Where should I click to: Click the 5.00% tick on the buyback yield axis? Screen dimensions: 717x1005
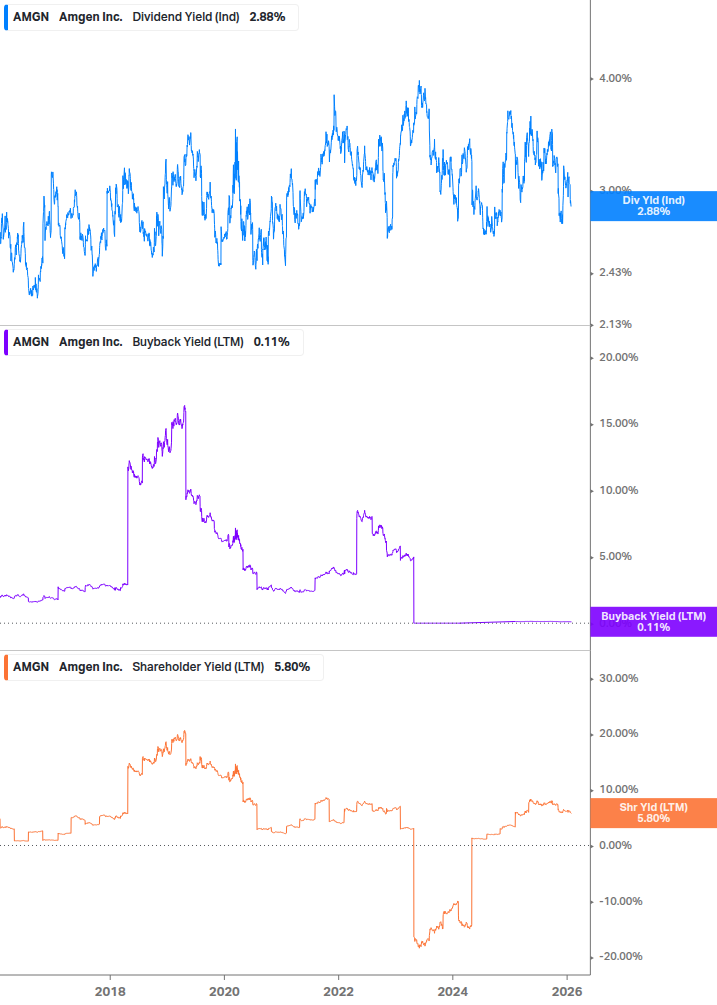[x=615, y=556]
